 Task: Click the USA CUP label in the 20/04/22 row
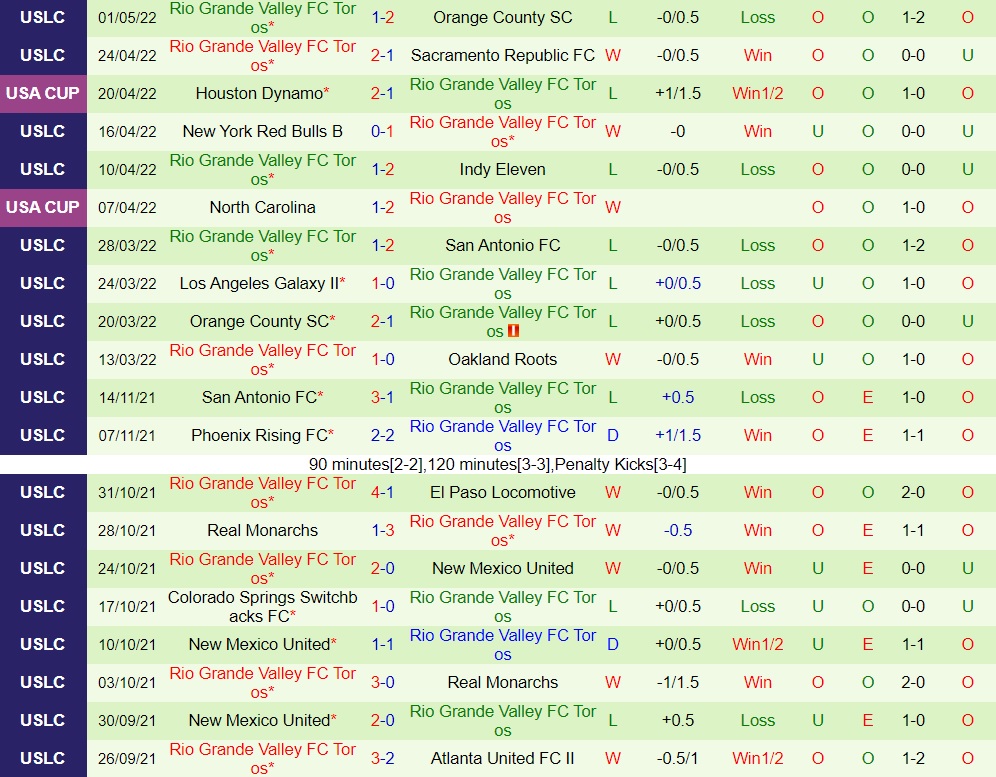[x=43, y=93]
